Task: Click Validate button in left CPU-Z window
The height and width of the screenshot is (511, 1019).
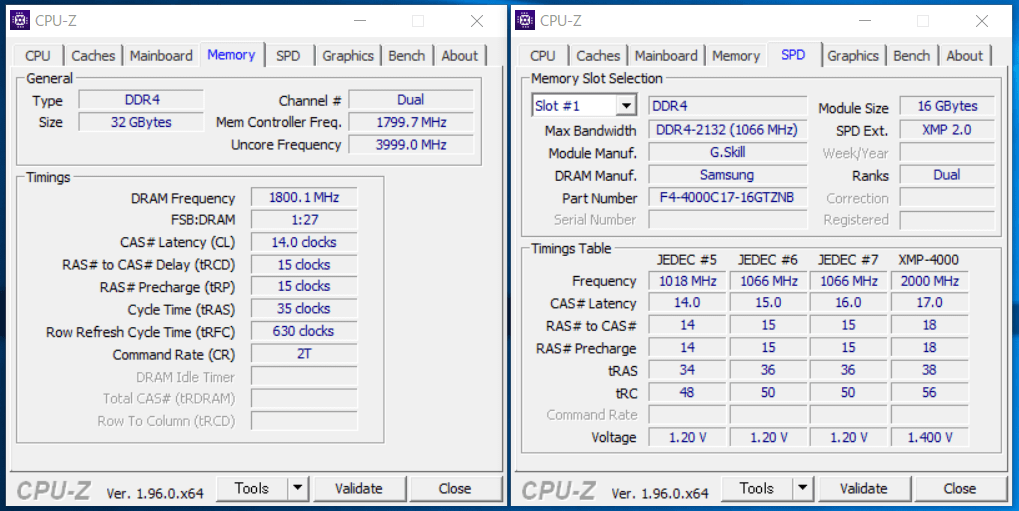Action: 359,488
